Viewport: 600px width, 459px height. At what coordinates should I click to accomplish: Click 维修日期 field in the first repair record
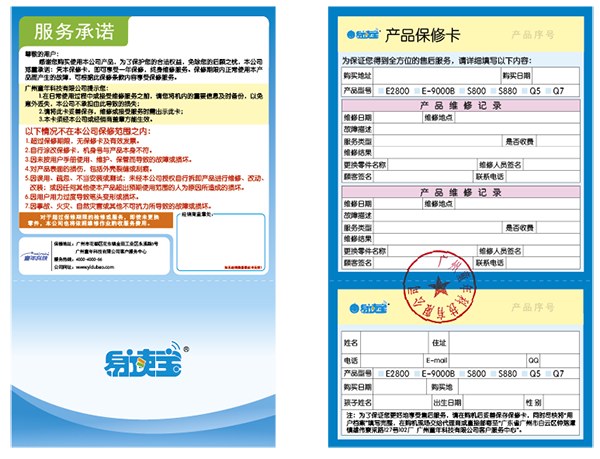click(397, 117)
